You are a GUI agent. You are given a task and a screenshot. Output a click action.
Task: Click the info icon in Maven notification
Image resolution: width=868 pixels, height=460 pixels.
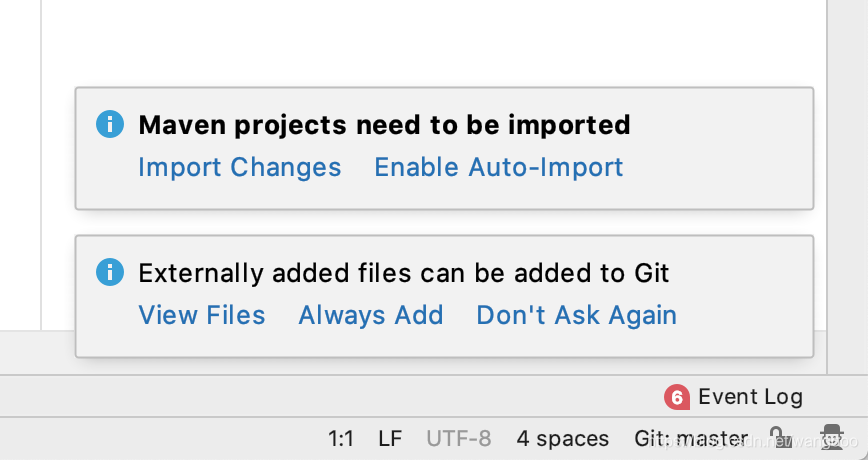[110, 124]
